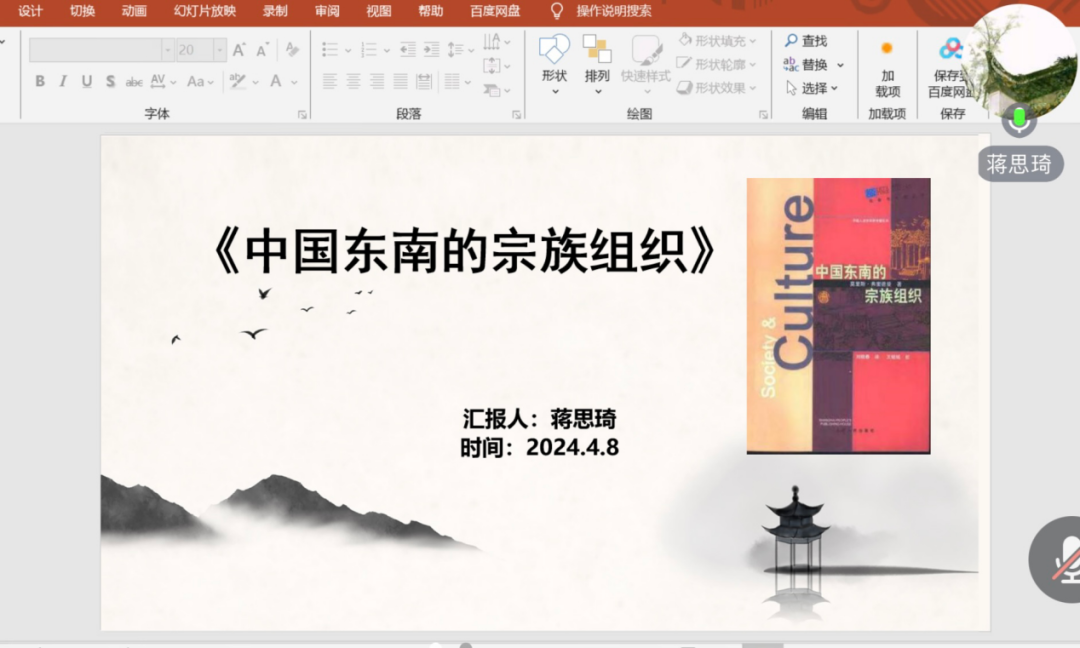Toggle underline text formatting
This screenshot has height=648, width=1080.
click(x=87, y=82)
